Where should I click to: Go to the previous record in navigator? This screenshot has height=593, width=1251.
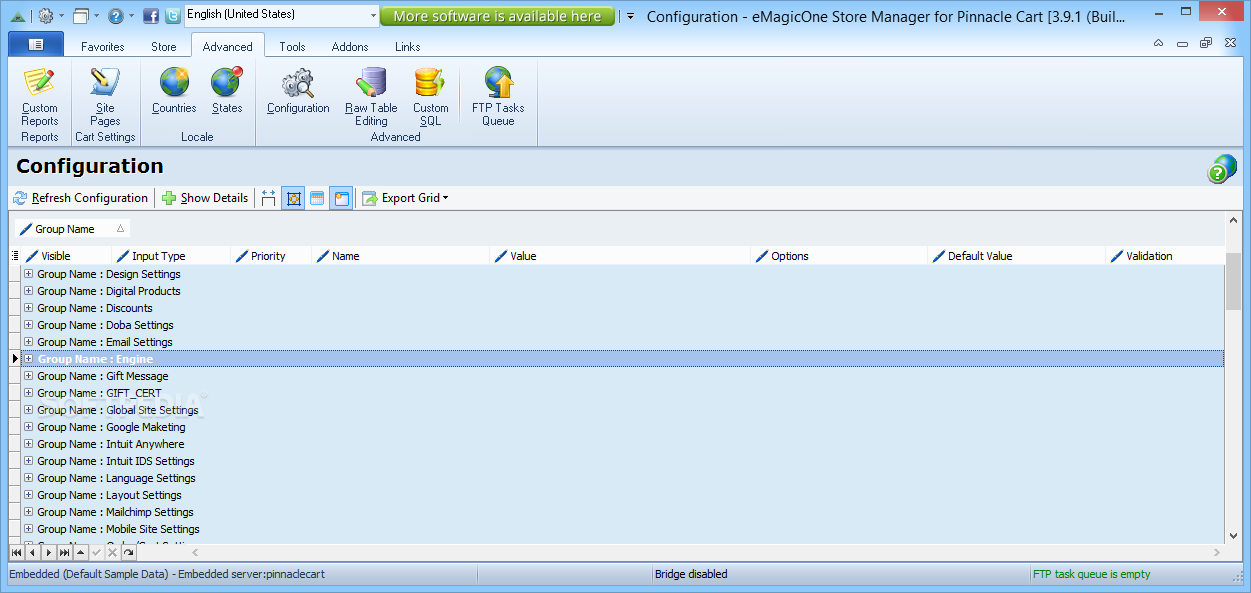pyautogui.click(x=32, y=552)
